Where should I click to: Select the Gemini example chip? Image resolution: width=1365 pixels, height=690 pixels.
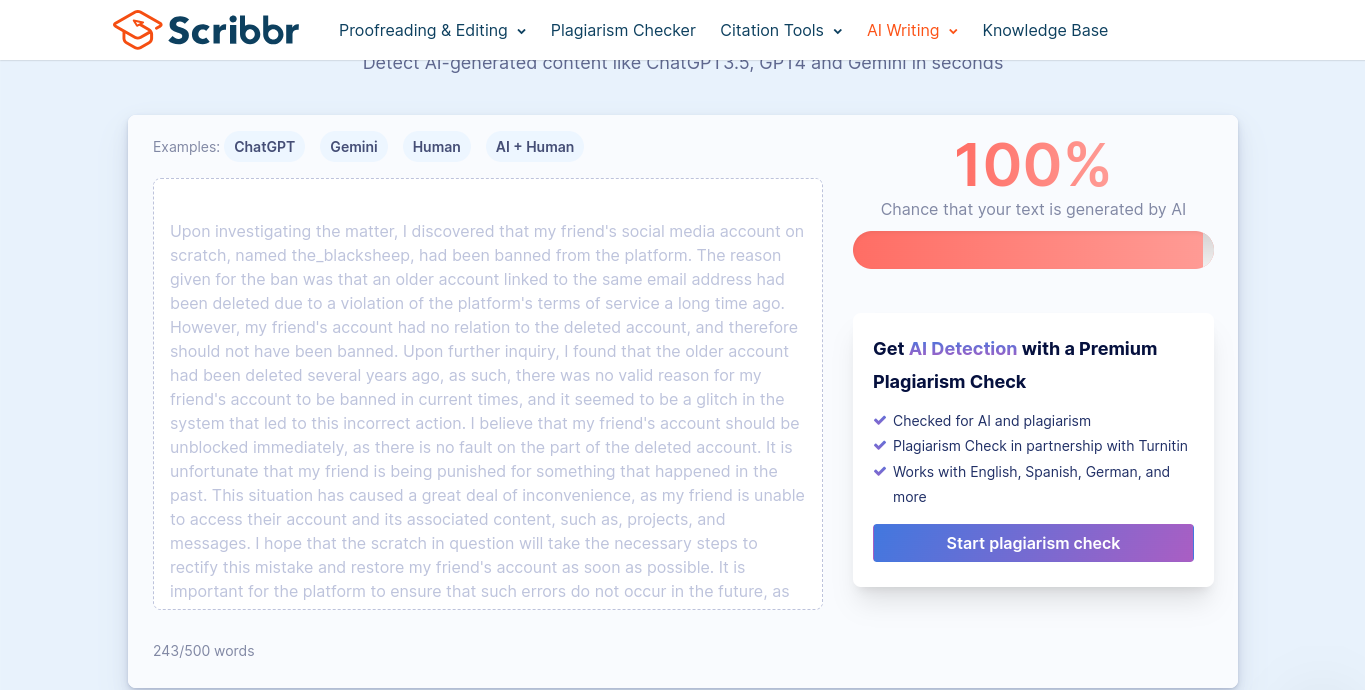354,147
